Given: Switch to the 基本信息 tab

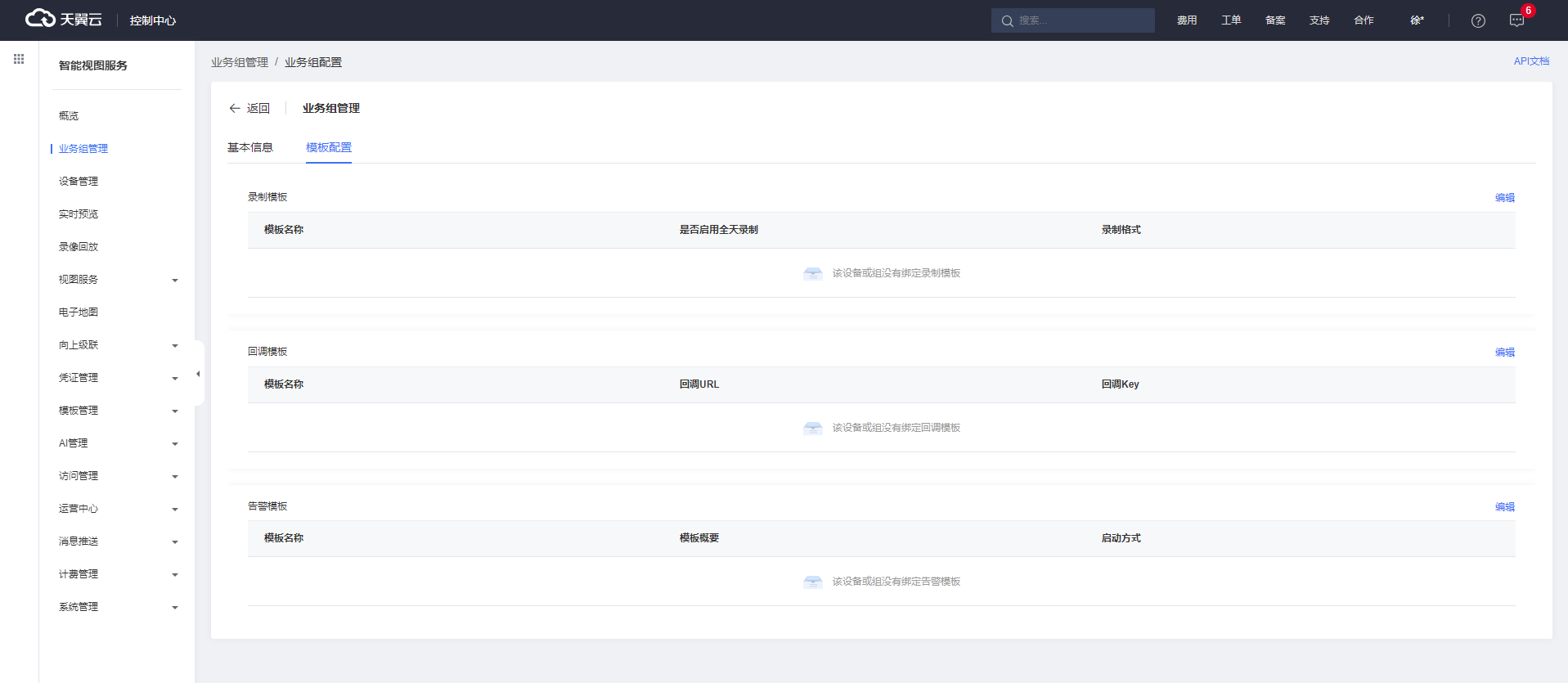Looking at the screenshot, I should [x=250, y=147].
